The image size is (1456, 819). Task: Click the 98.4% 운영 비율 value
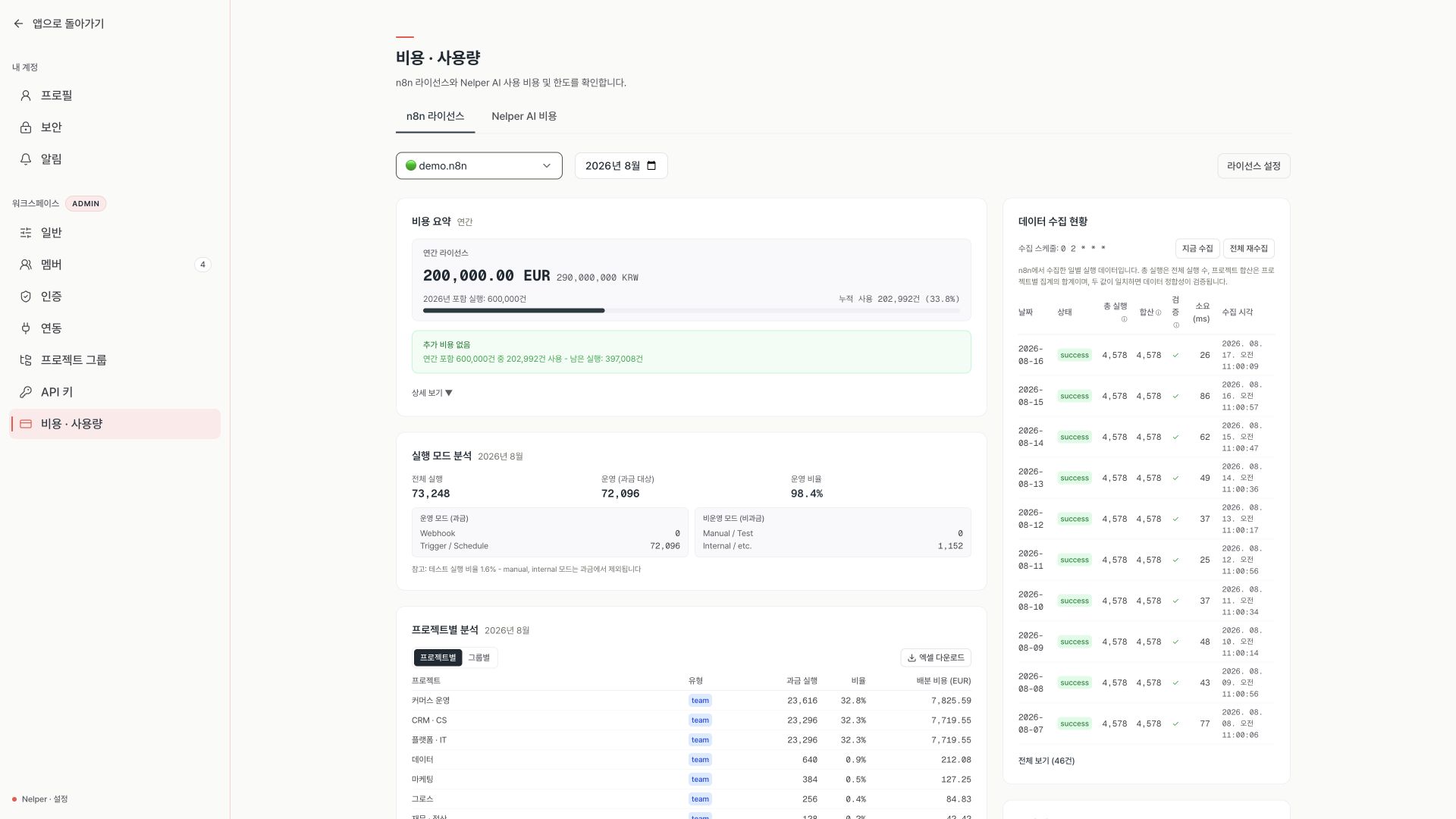(807, 494)
